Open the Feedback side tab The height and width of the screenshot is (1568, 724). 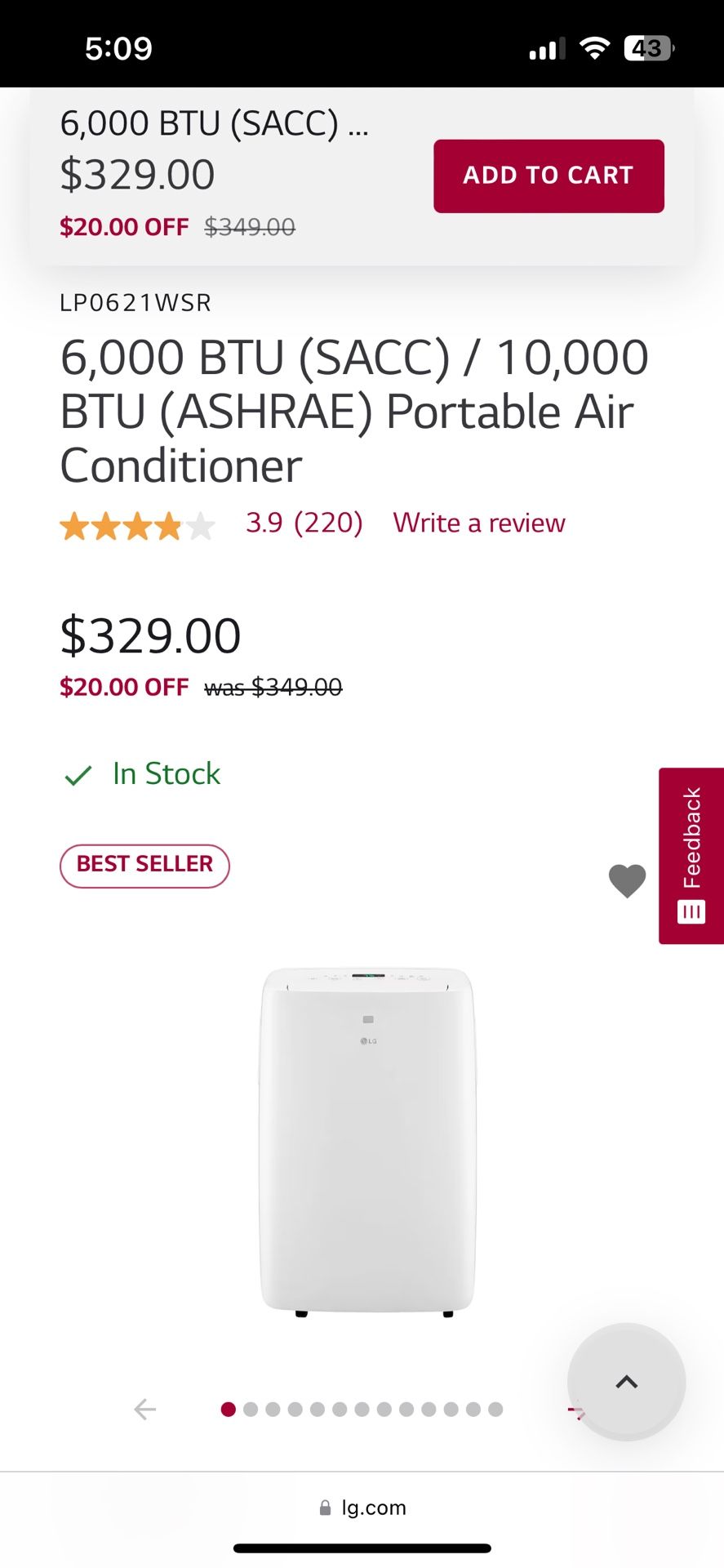tap(691, 855)
